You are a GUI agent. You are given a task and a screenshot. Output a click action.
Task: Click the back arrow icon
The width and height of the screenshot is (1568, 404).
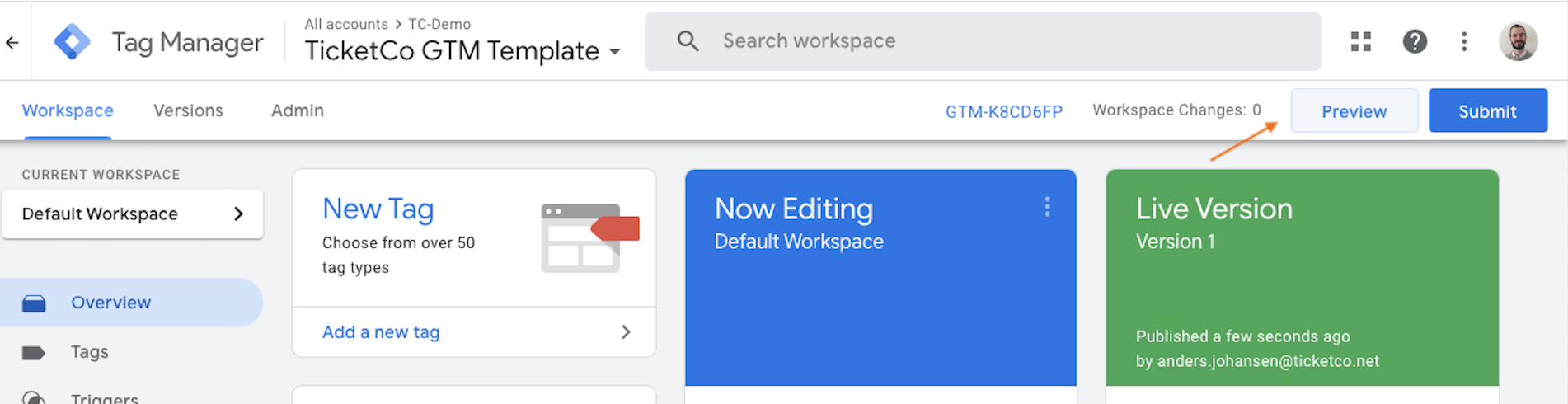pos(12,42)
